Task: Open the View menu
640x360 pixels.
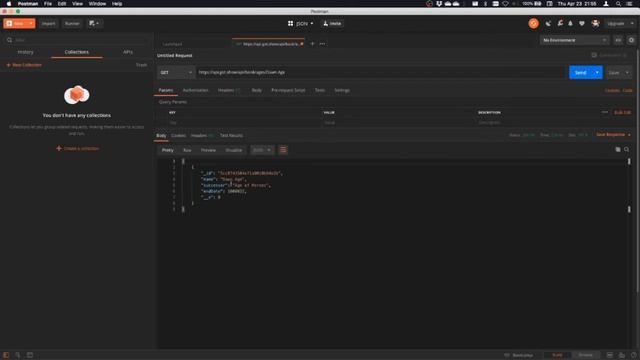Action: tap(77, 4)
